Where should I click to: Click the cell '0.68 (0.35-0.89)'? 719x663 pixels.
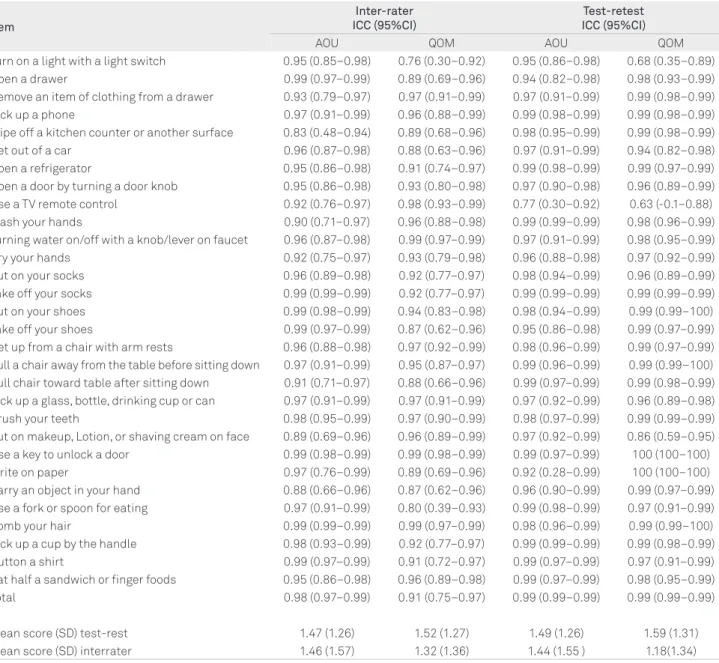[671, 61]
